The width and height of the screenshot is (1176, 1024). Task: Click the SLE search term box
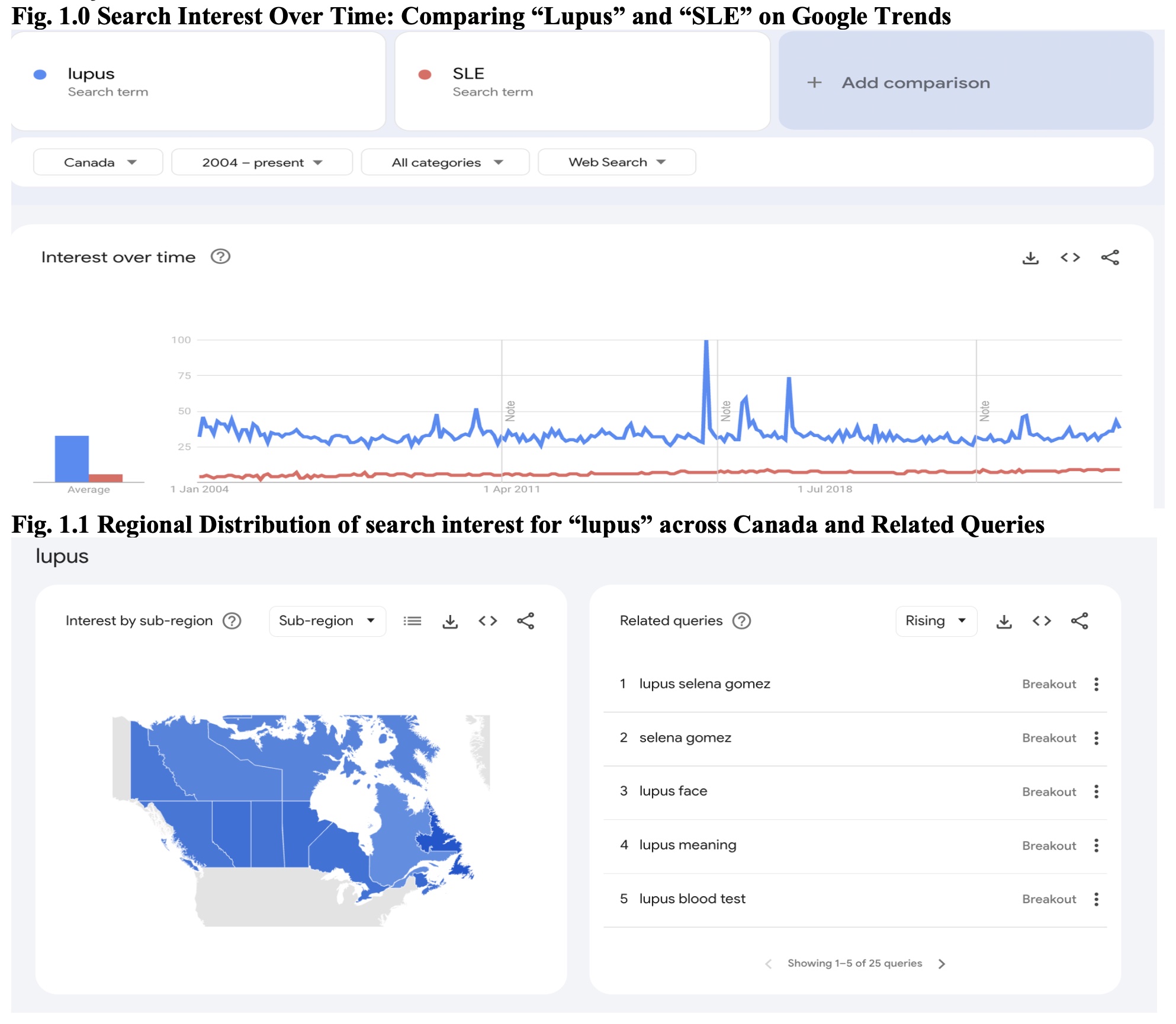tap(581, 82)
